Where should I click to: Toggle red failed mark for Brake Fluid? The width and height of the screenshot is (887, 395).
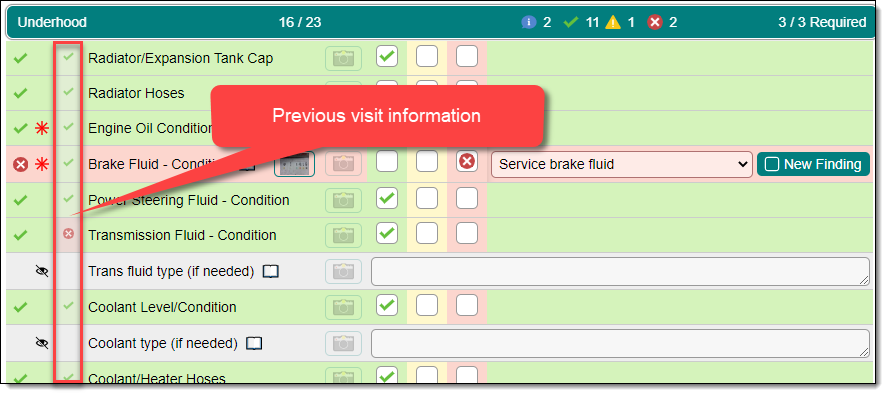467,161
